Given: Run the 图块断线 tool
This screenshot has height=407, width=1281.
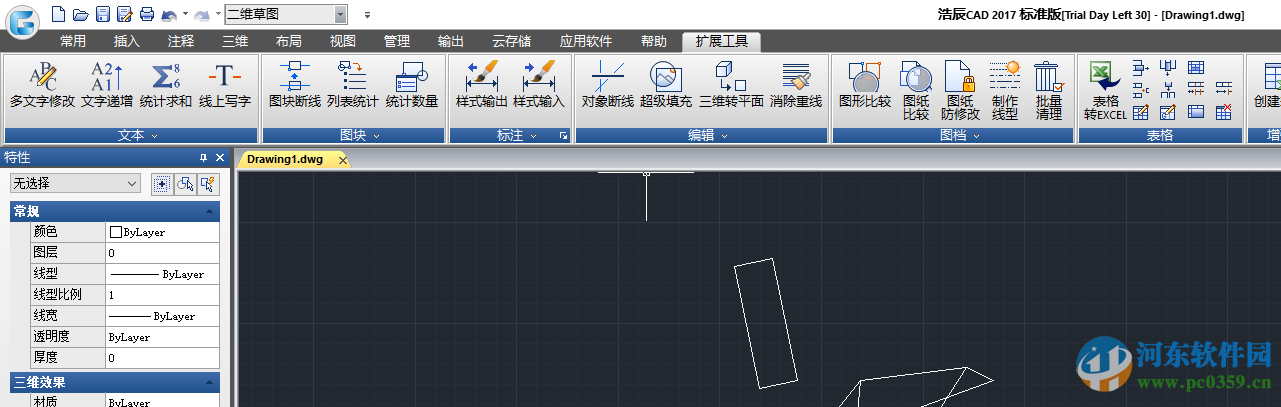Looking at the screenshot, I should [295, 85].
